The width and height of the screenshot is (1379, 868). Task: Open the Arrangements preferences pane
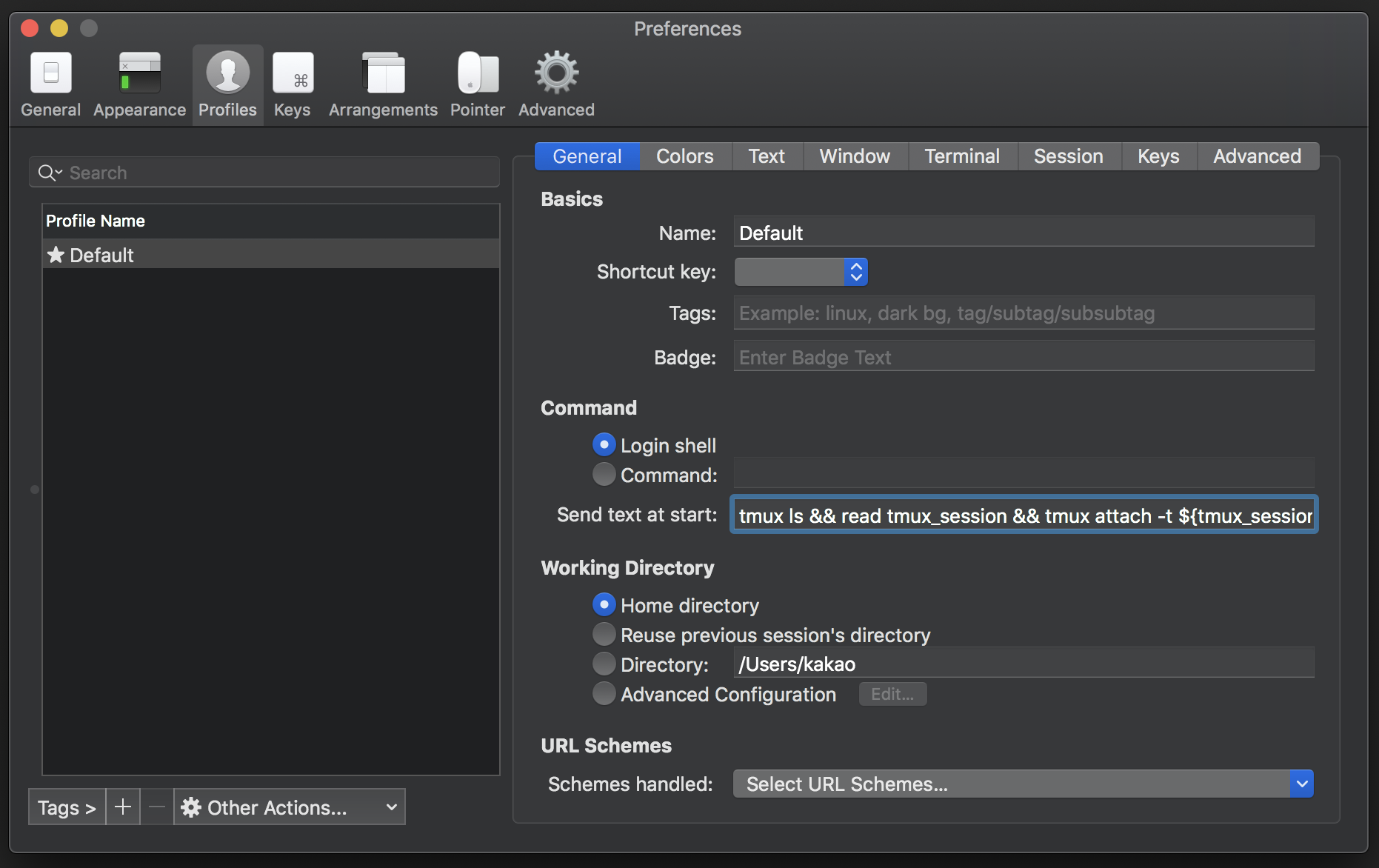tap(383, 74)
